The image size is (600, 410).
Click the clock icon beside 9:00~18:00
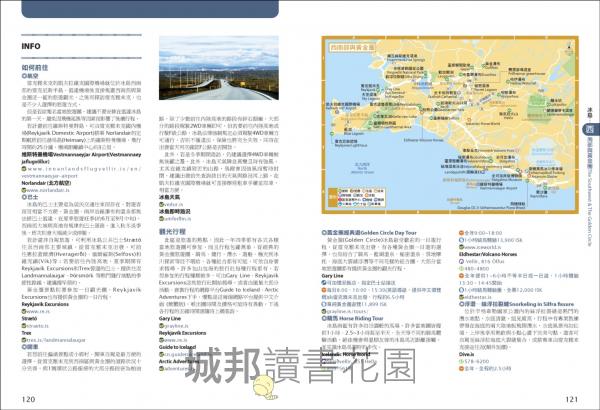(461, 233)
